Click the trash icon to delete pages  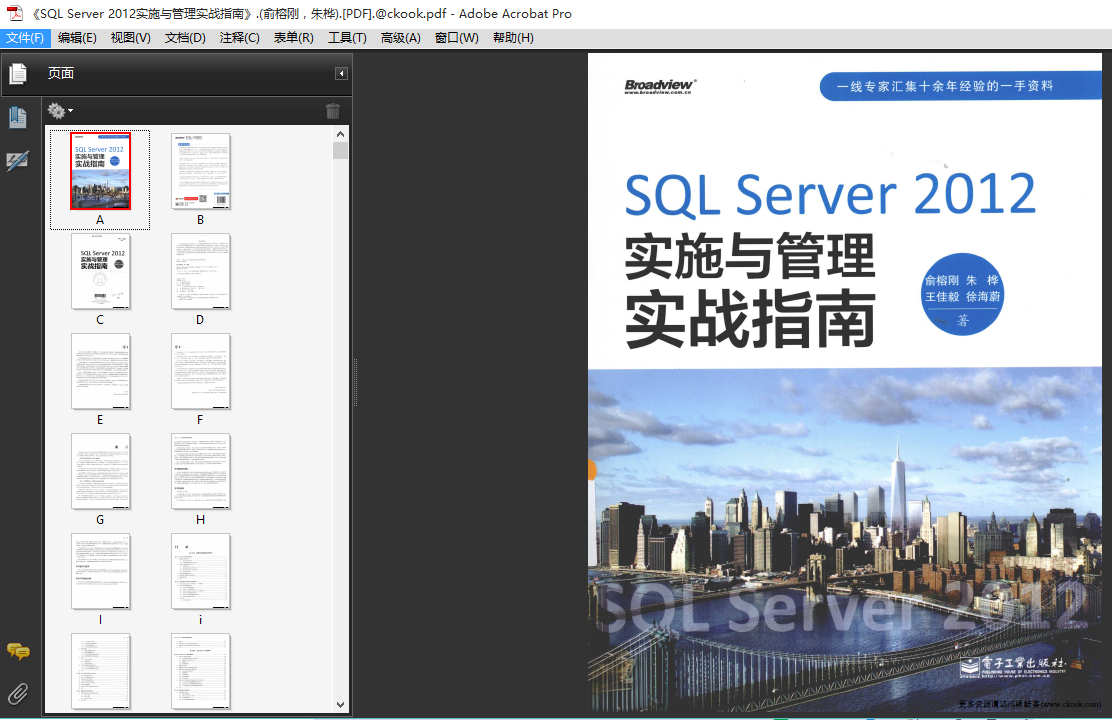[x=333, y=111]
